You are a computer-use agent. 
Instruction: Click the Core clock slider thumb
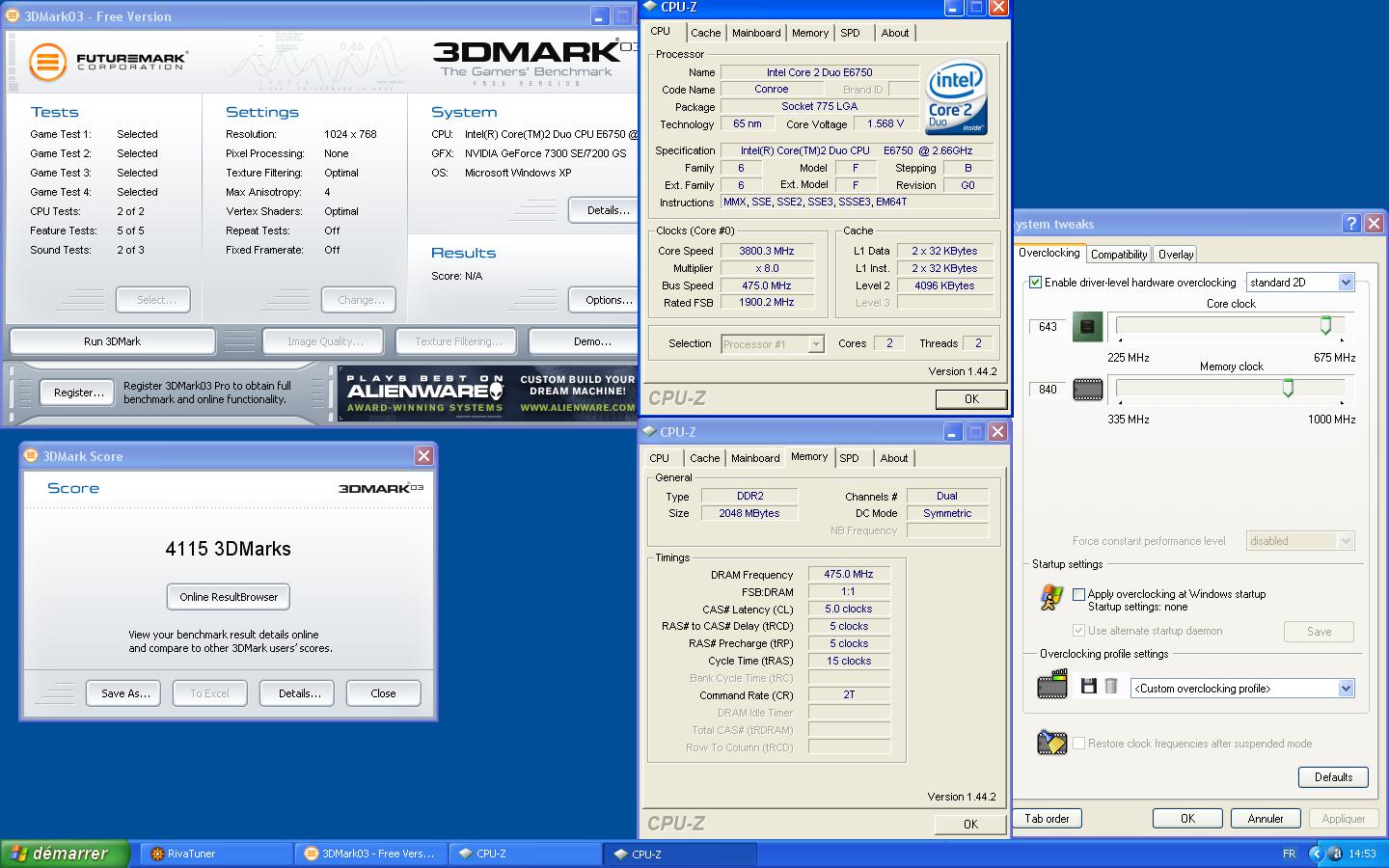coord(1325,326)
